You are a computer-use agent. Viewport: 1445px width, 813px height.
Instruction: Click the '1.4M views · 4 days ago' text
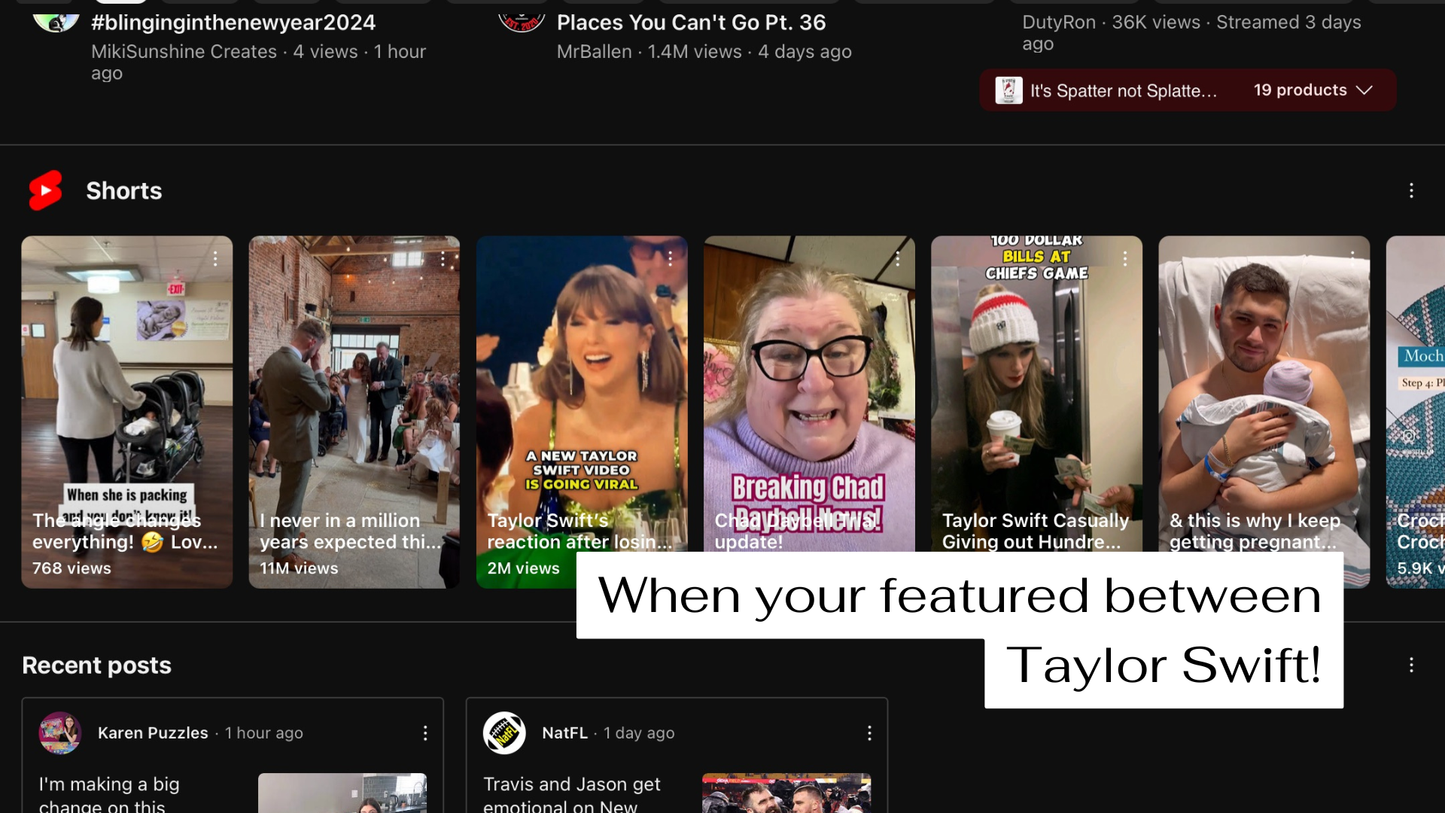click(750, 51)
